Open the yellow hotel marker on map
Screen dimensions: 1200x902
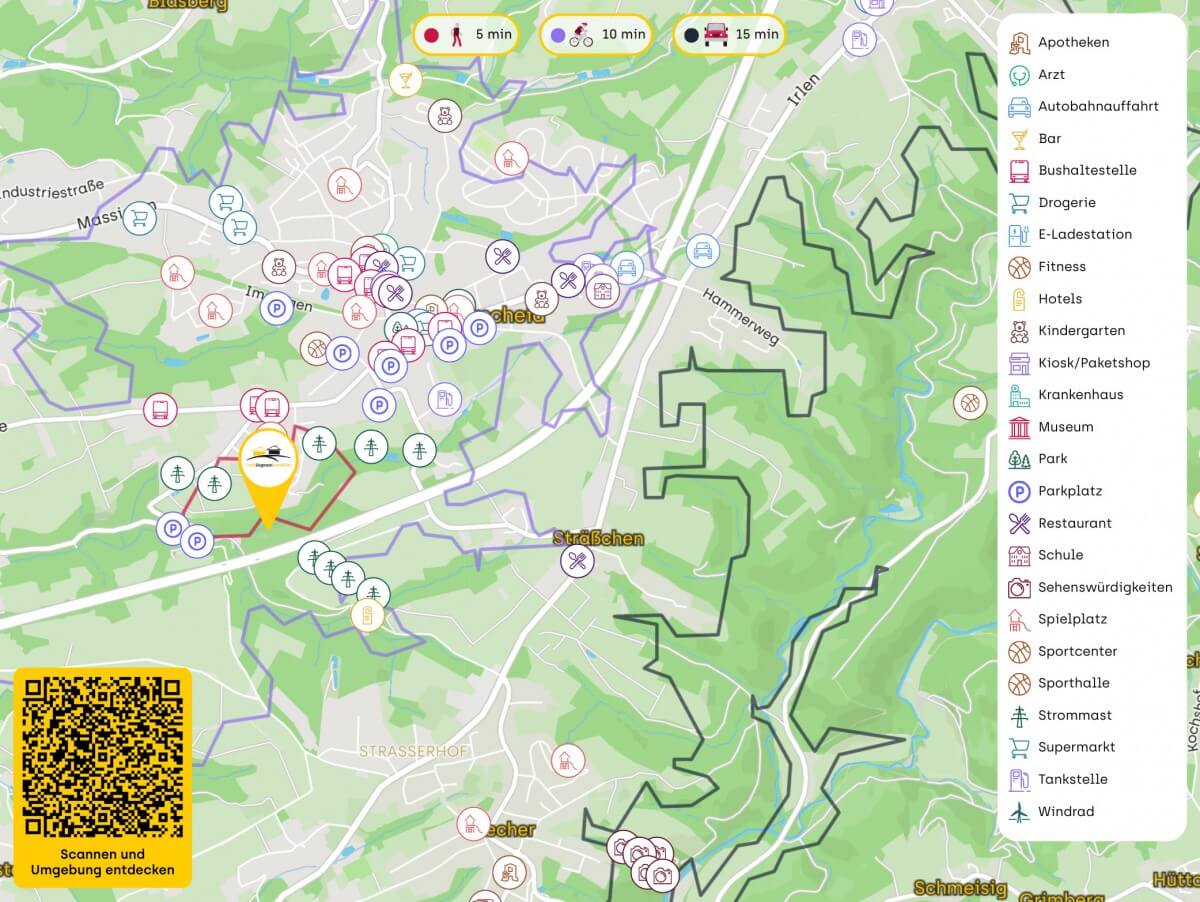(367, 615)
